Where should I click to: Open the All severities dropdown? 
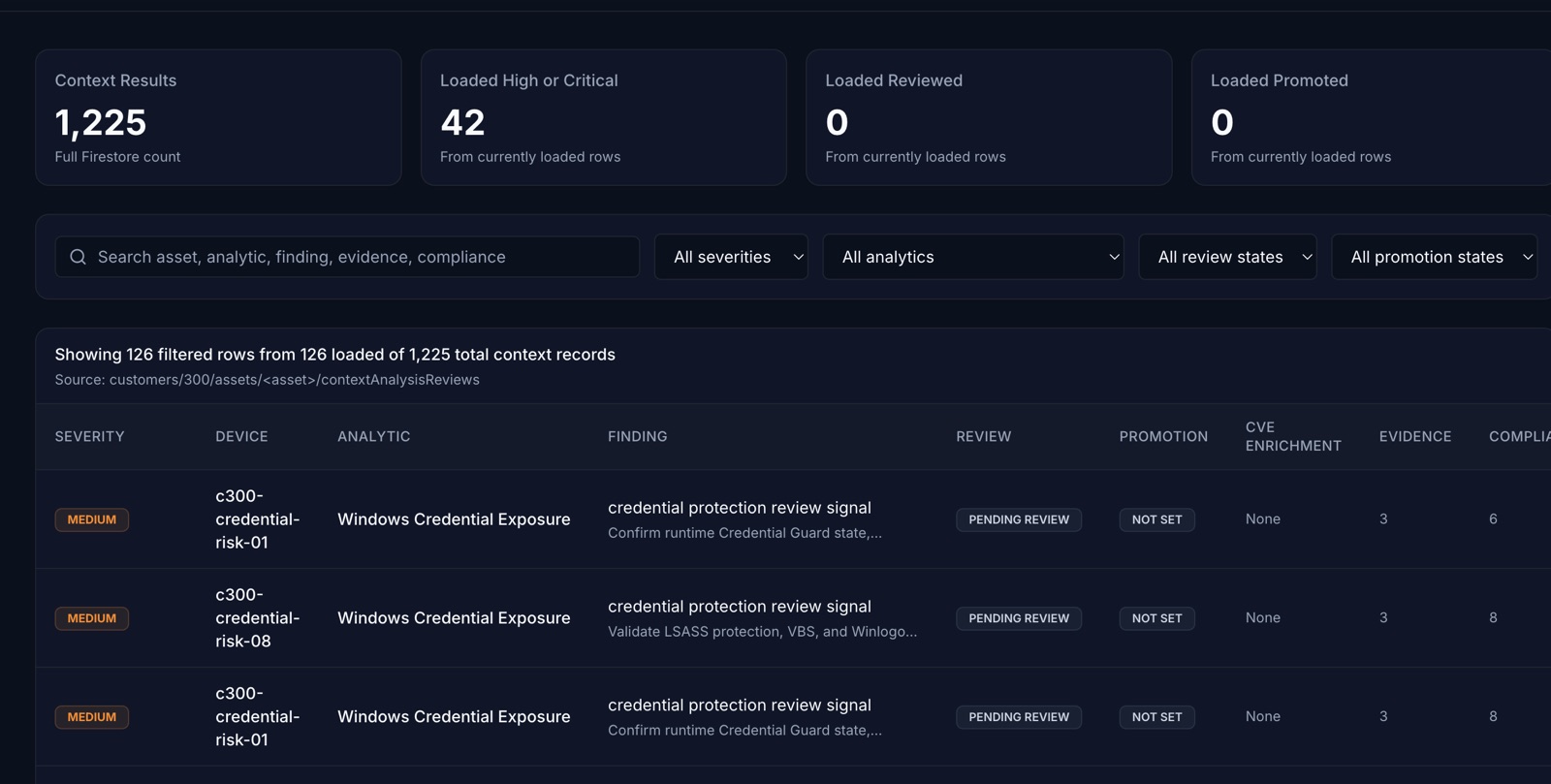coord(731,257)
